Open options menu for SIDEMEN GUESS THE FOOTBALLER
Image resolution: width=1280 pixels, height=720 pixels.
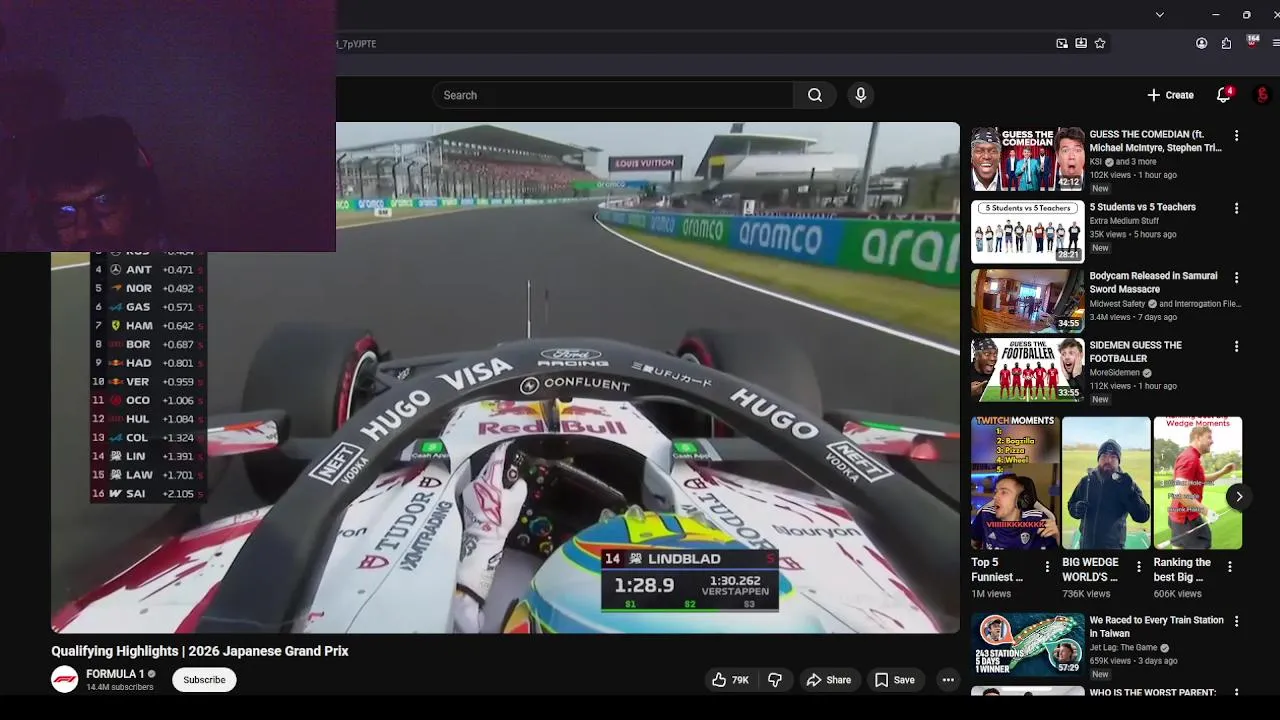[x=1236, y=346]
